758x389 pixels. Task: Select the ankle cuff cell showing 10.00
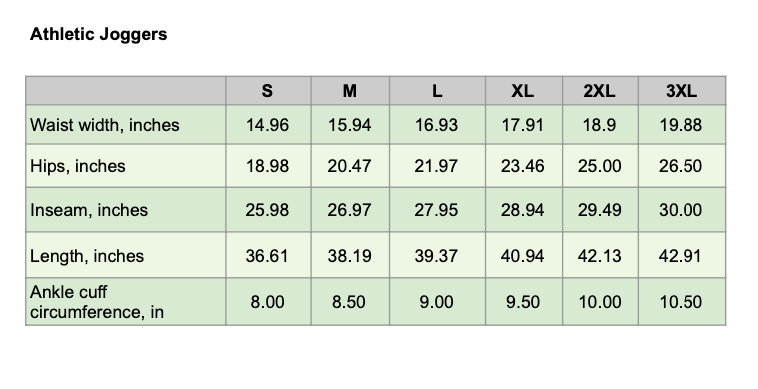coord(600,302)
